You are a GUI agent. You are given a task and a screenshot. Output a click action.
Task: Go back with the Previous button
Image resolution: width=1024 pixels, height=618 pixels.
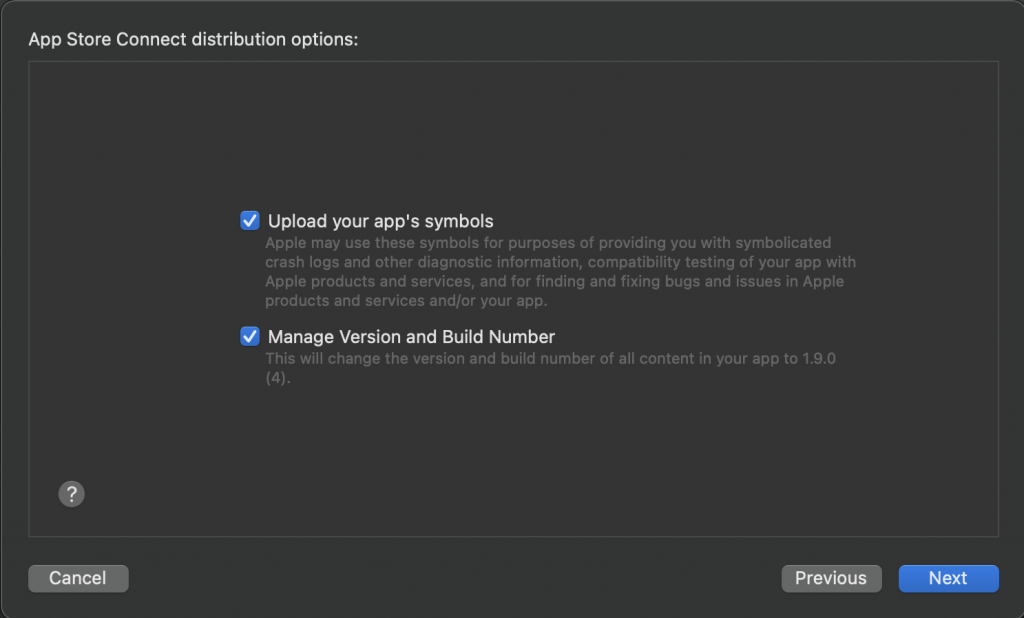[x=831, y=578]
